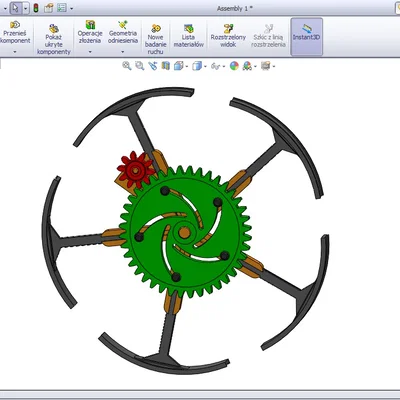This screenshot has width=400, height=400.
Task: Open Lista materiałów
Action: pyautogui.click(x=189, y=36)
